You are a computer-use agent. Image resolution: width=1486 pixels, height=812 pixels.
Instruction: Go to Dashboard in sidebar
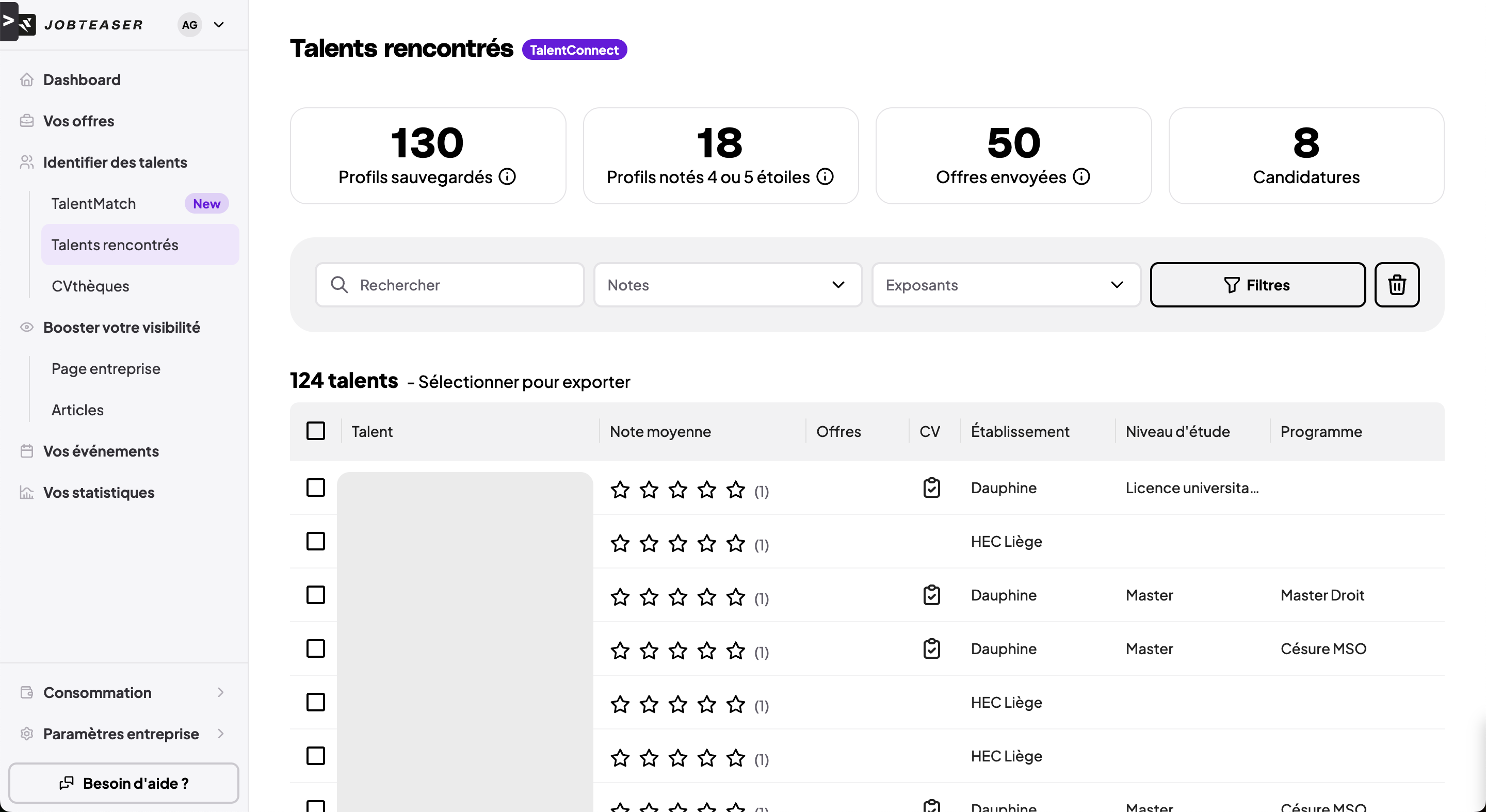[82, 79]
